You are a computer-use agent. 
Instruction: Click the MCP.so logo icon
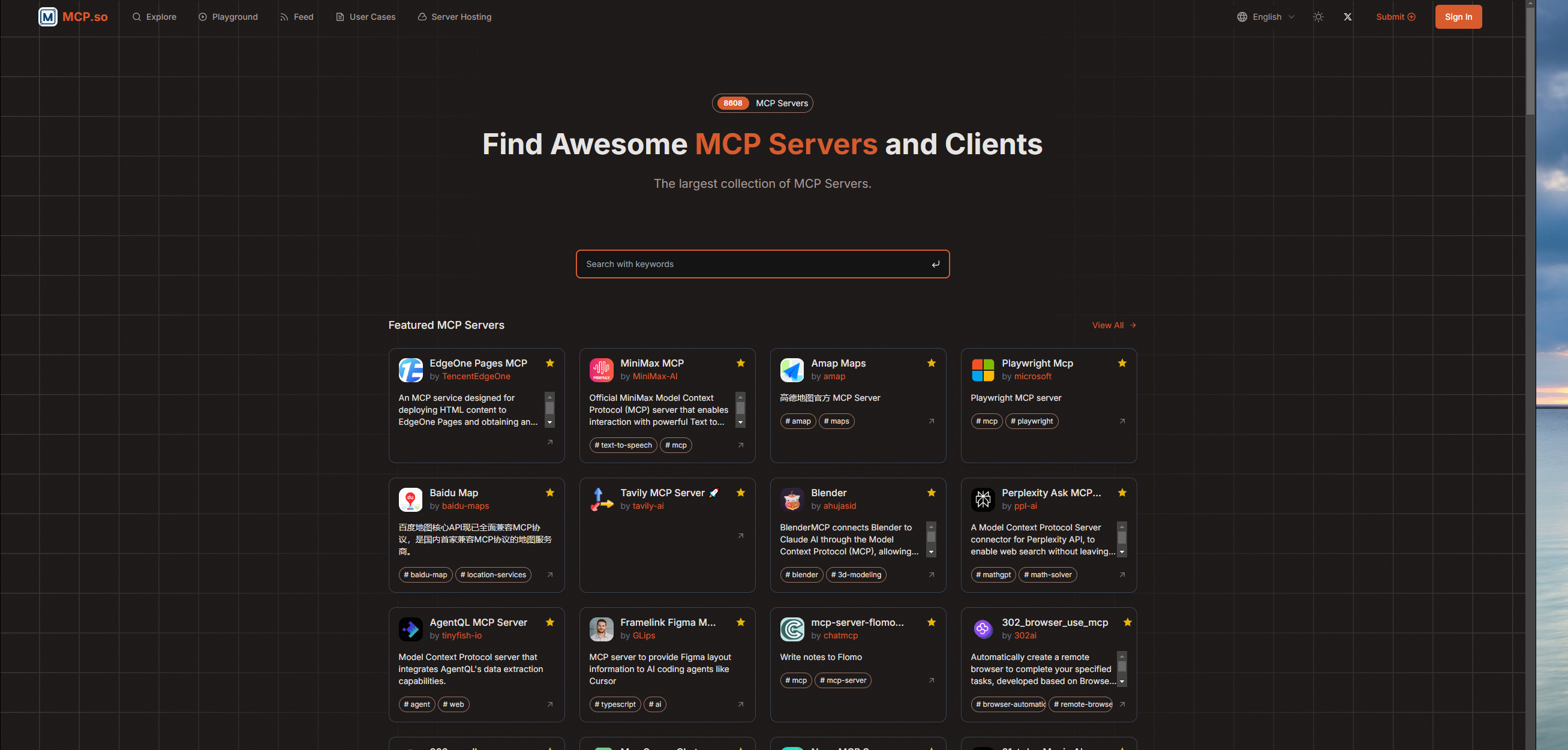coord(48,16)
